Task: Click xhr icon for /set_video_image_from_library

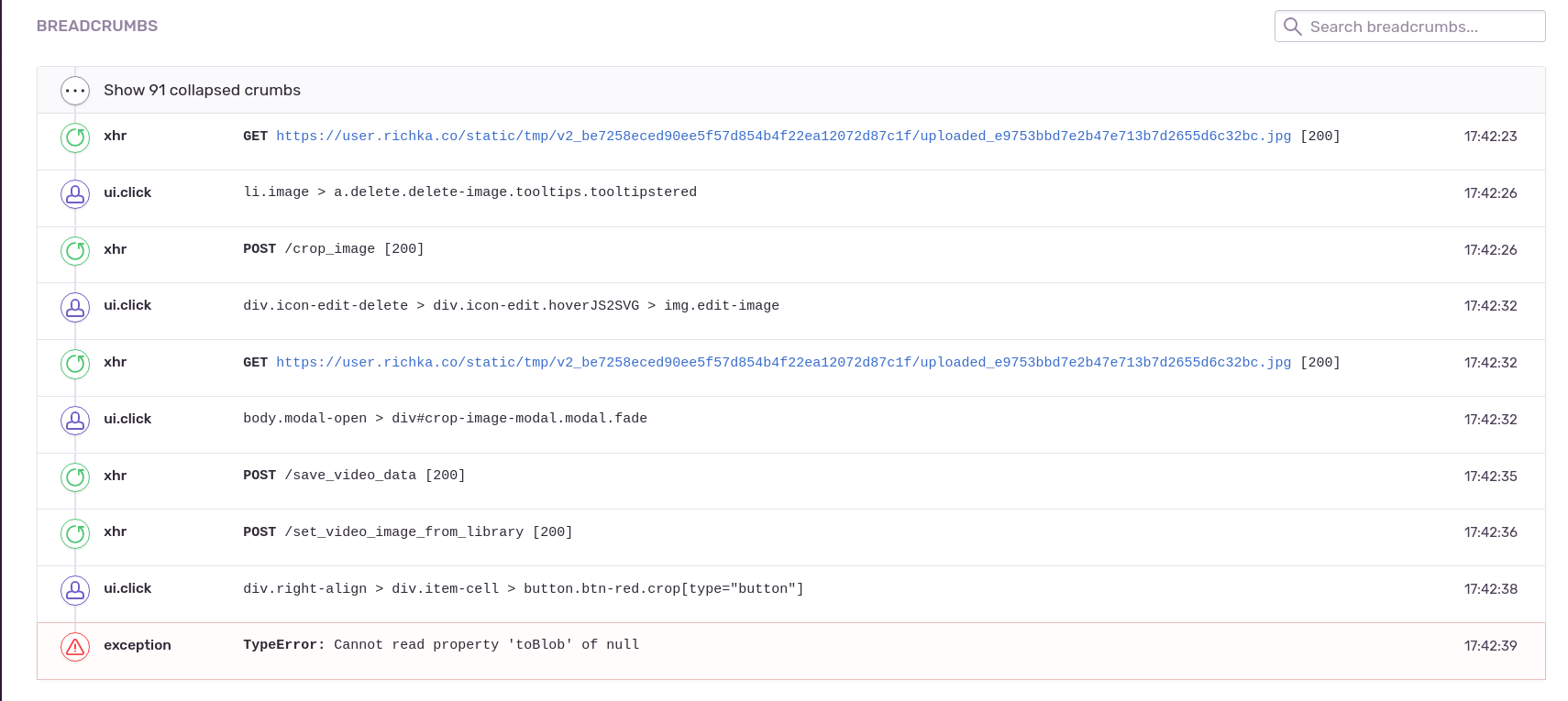Action: point(75,533)
